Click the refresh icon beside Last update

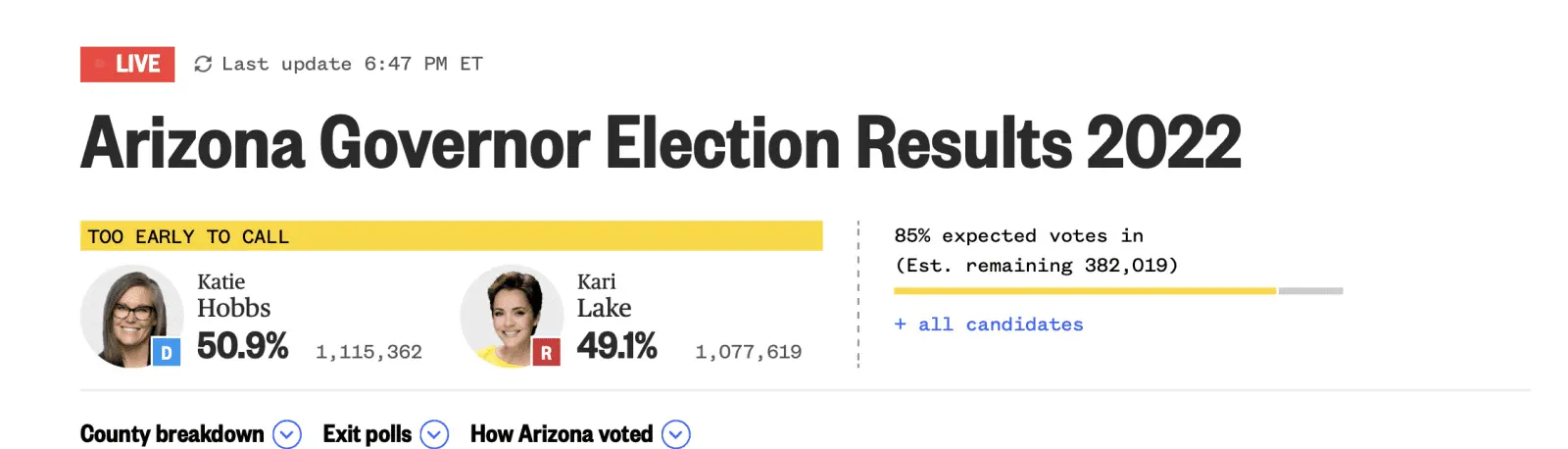point(203,65)
